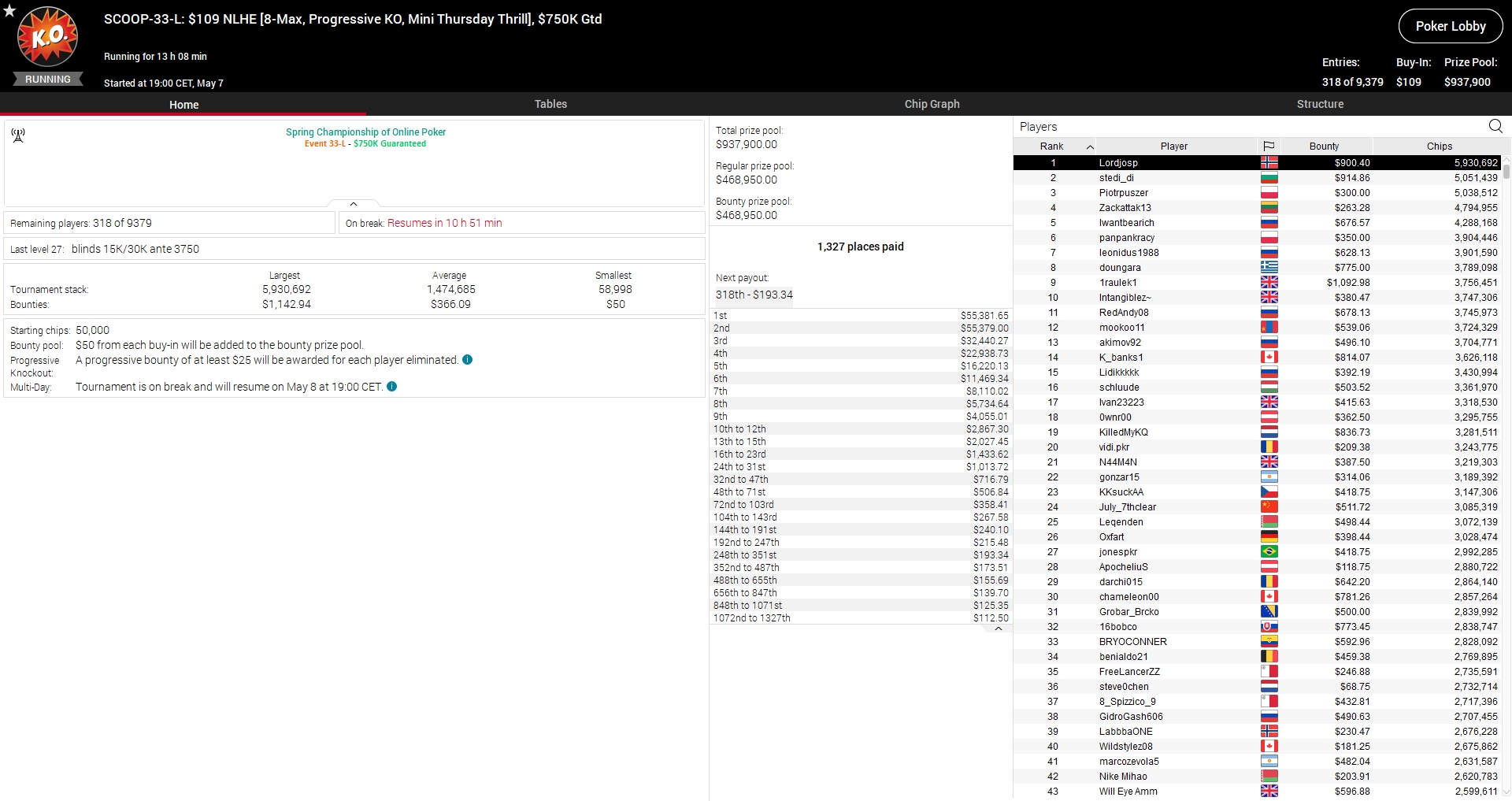Open the Poker Lobby
The width and height of the screenshot is (1512, 801).
(x=1450, y=26)
